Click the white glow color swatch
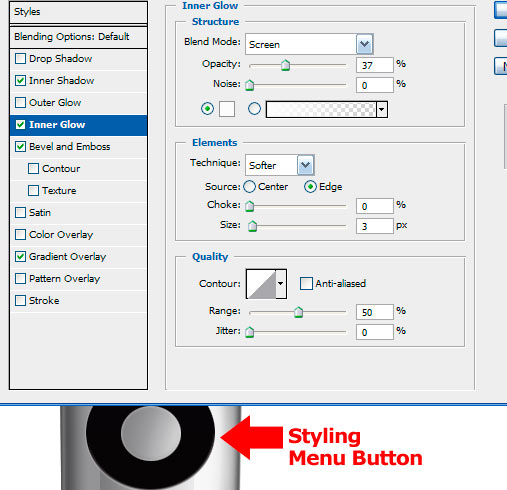 coord(227,109)
